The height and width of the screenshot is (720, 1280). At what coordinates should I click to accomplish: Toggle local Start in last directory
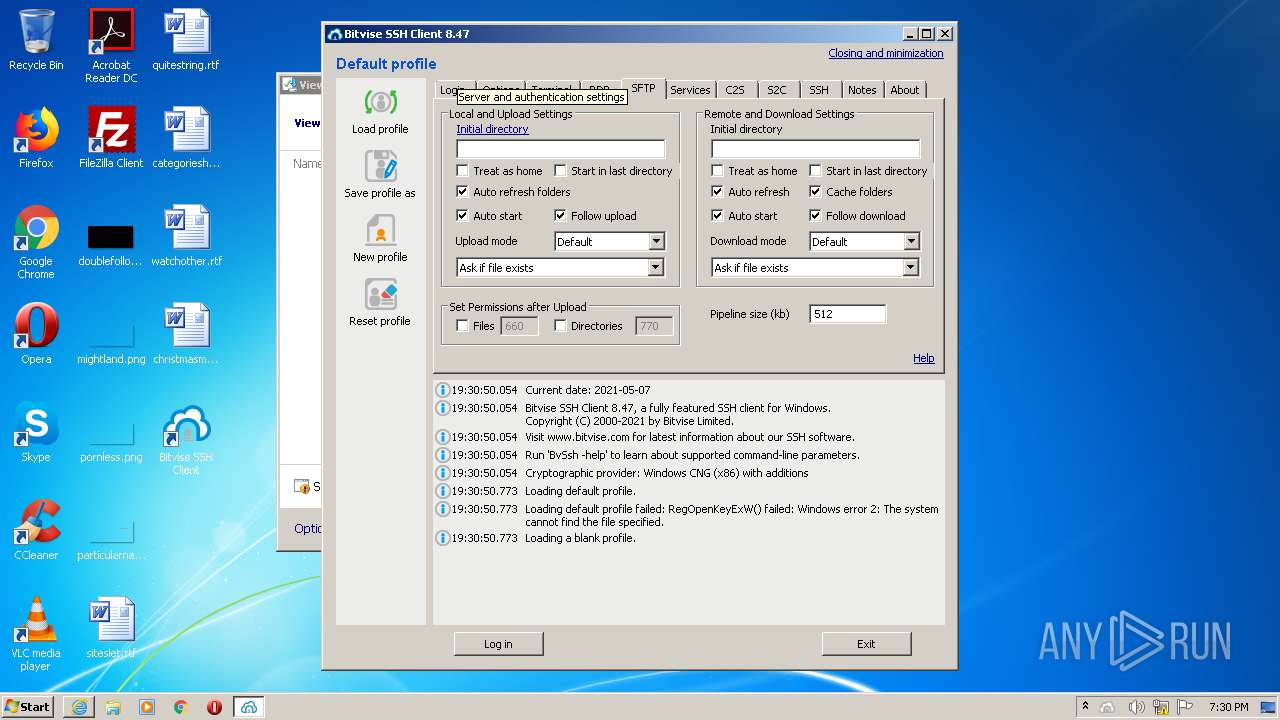[x=560, y=171]
